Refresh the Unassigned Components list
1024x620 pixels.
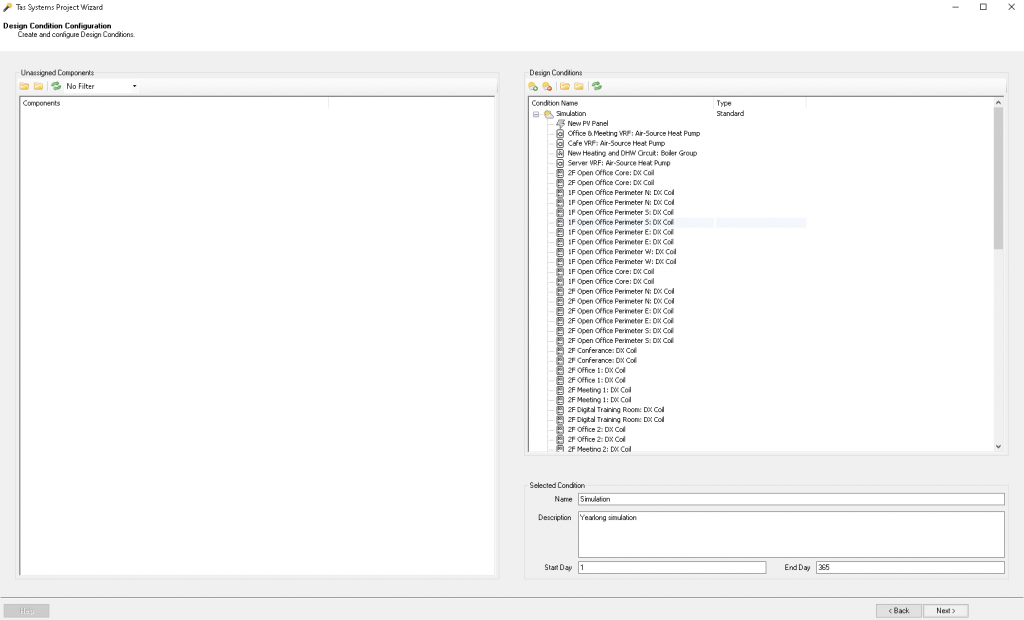tap(56, 86)
